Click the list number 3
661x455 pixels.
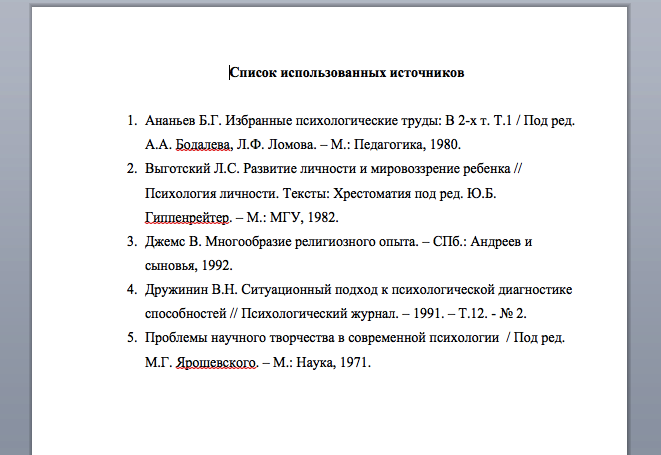130,242
